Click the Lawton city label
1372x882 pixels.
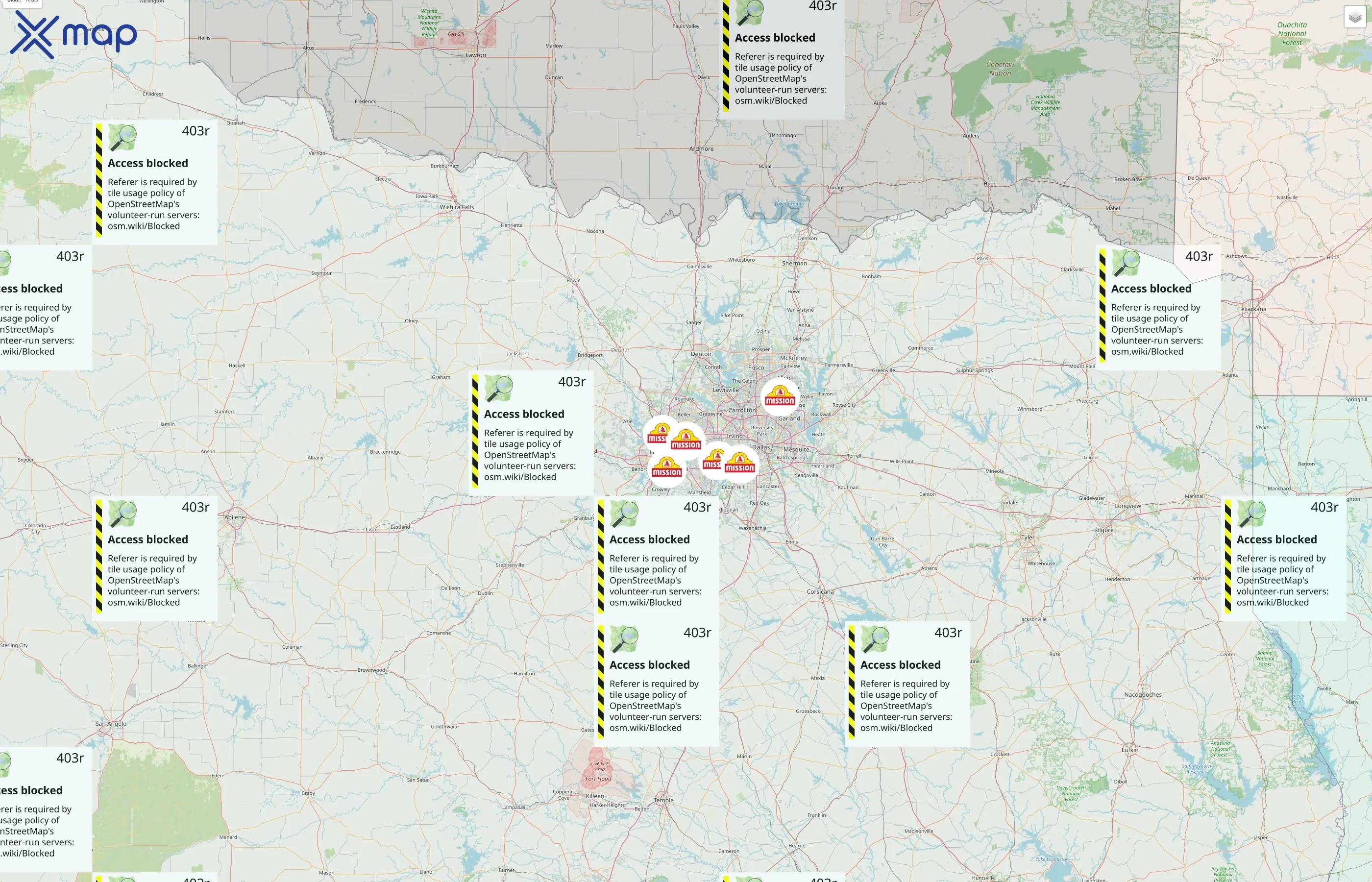pyautogui.click(x=476, y=55)
